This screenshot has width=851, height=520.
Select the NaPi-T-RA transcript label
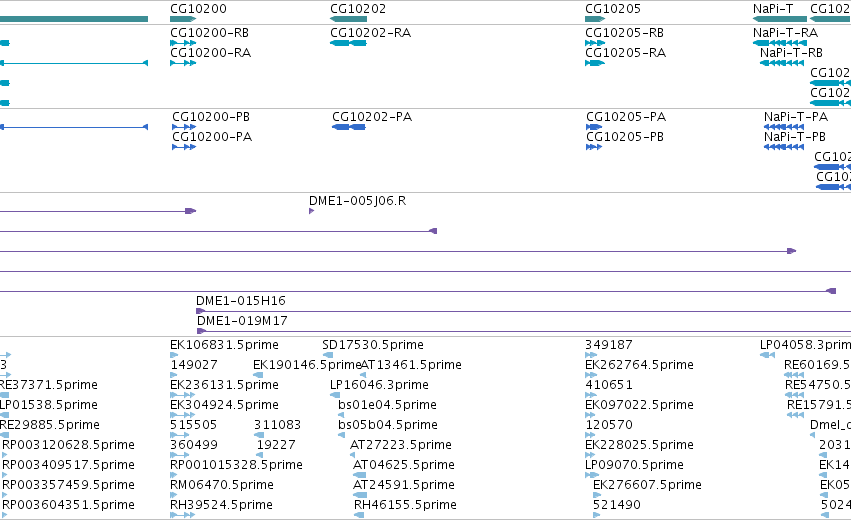[785, 33]
